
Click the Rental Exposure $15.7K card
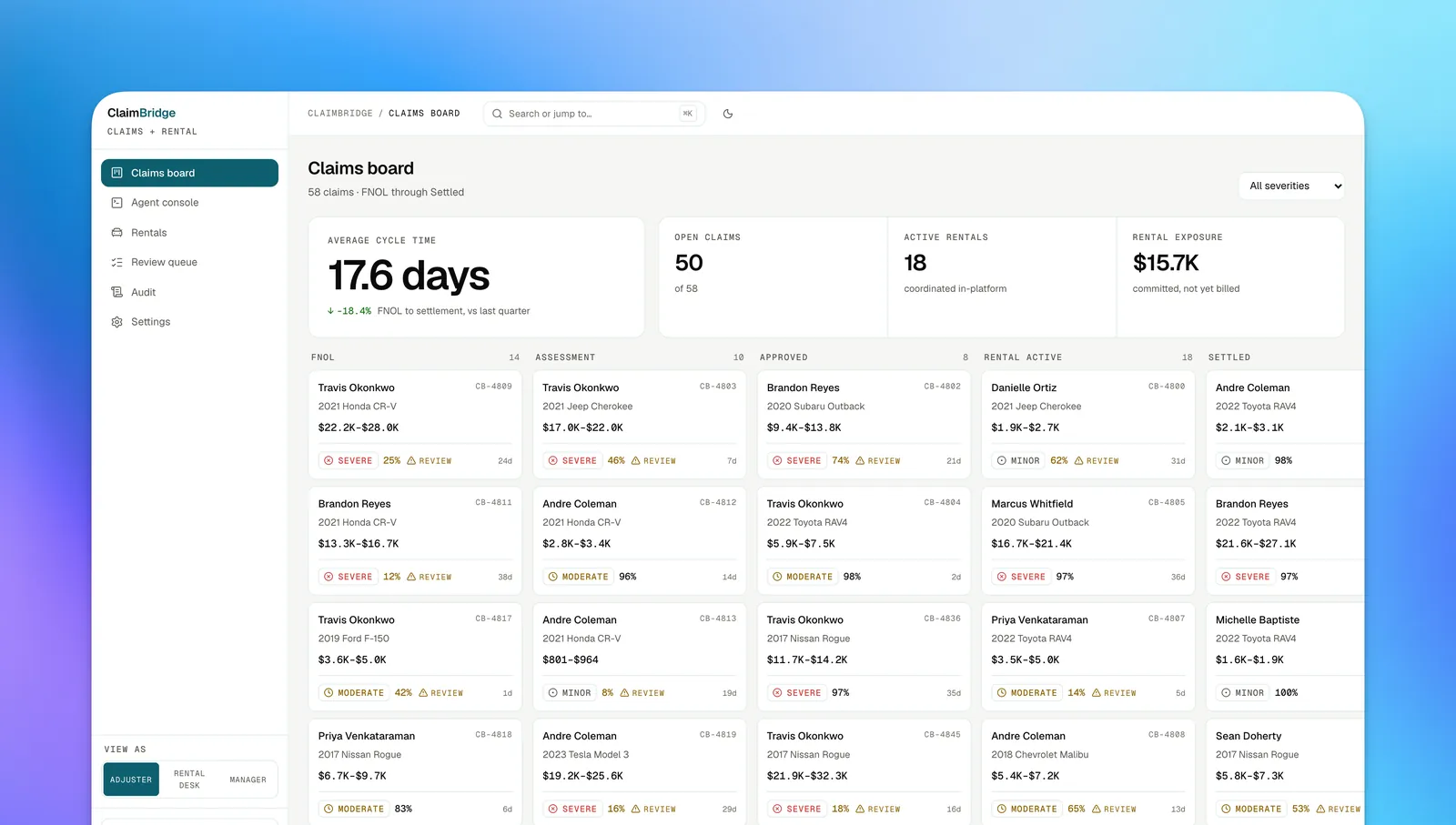pos(1230,277)
